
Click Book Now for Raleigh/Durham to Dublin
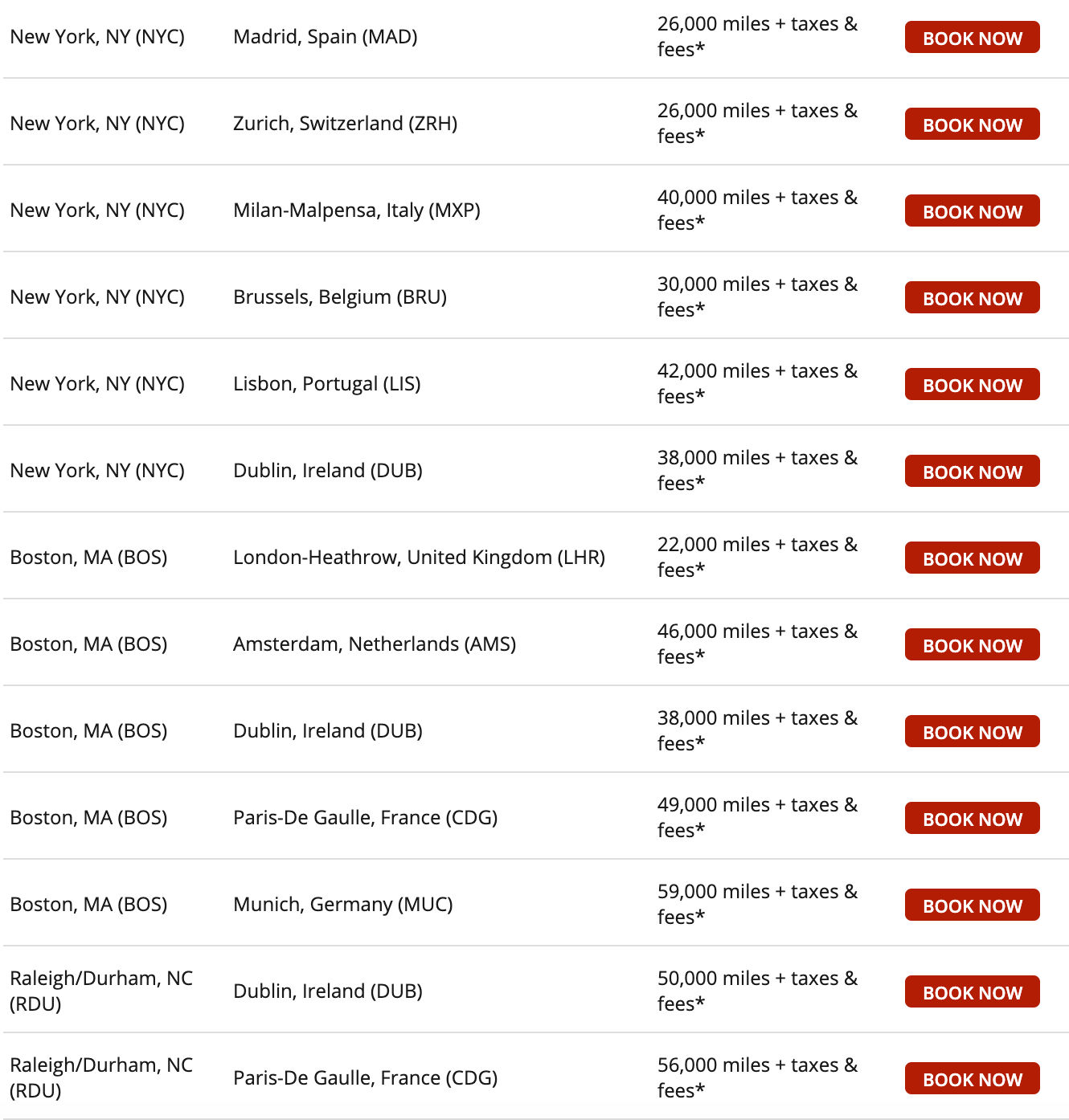coord(972,992)
